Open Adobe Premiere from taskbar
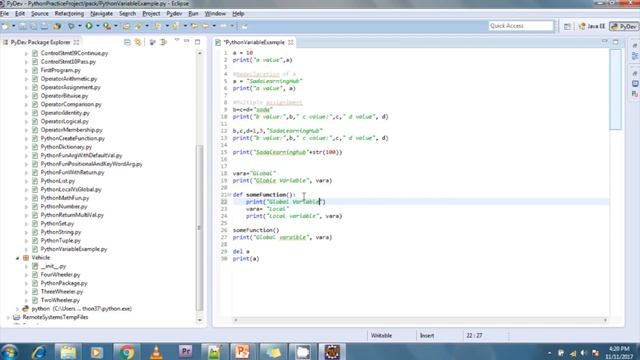This screenshot has width=640, height=360. [185, 352]
